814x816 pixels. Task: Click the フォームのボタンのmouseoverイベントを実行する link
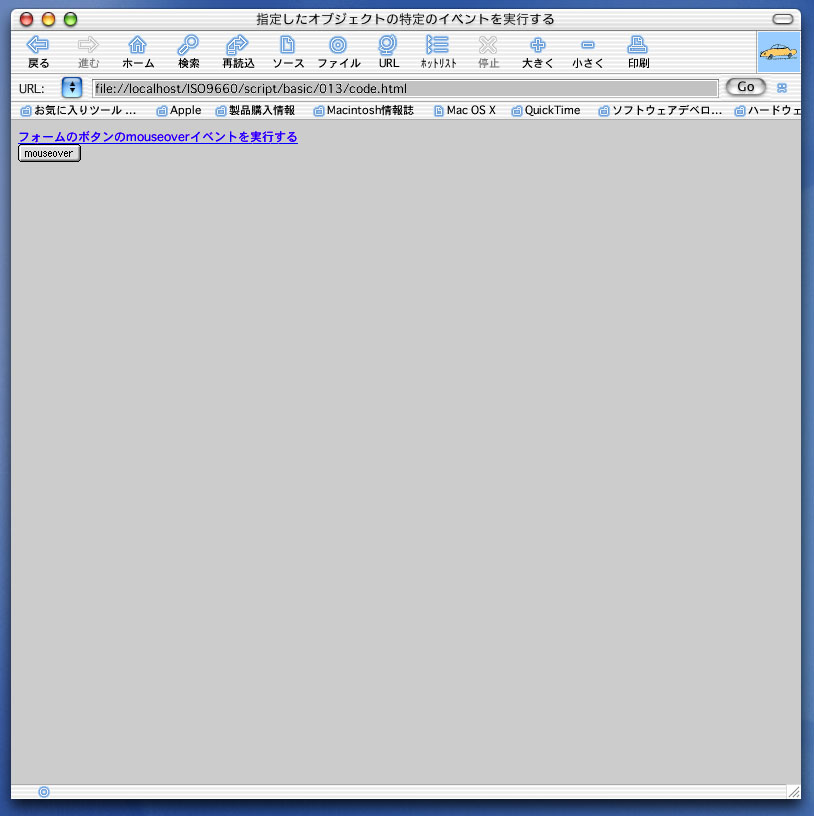[158, 137]
